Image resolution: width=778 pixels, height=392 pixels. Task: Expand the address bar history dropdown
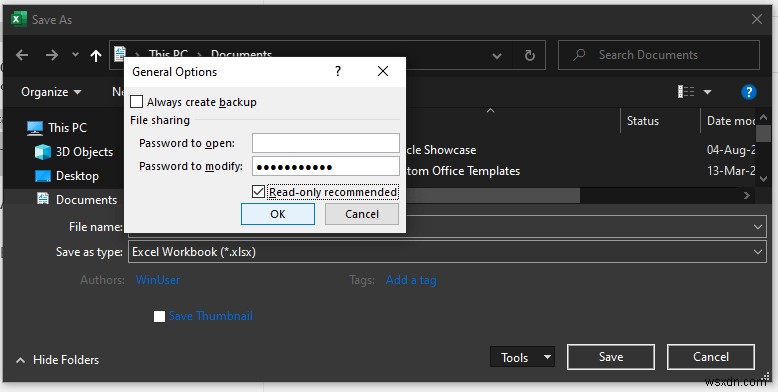[497, 56]
